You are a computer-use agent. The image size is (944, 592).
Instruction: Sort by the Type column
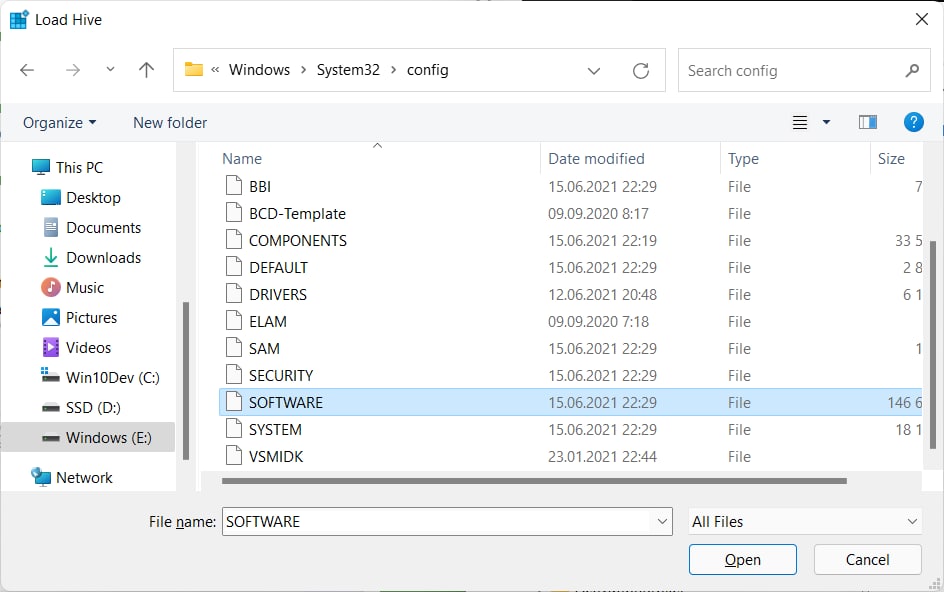[743, 158]
